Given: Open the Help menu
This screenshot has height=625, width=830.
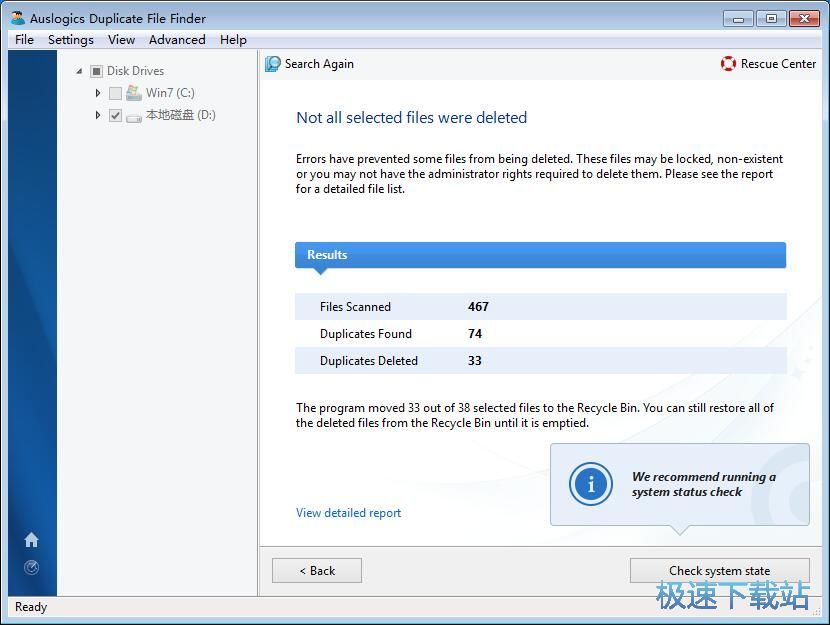Looking at the screenshot, I should click(x=233, y=40).
